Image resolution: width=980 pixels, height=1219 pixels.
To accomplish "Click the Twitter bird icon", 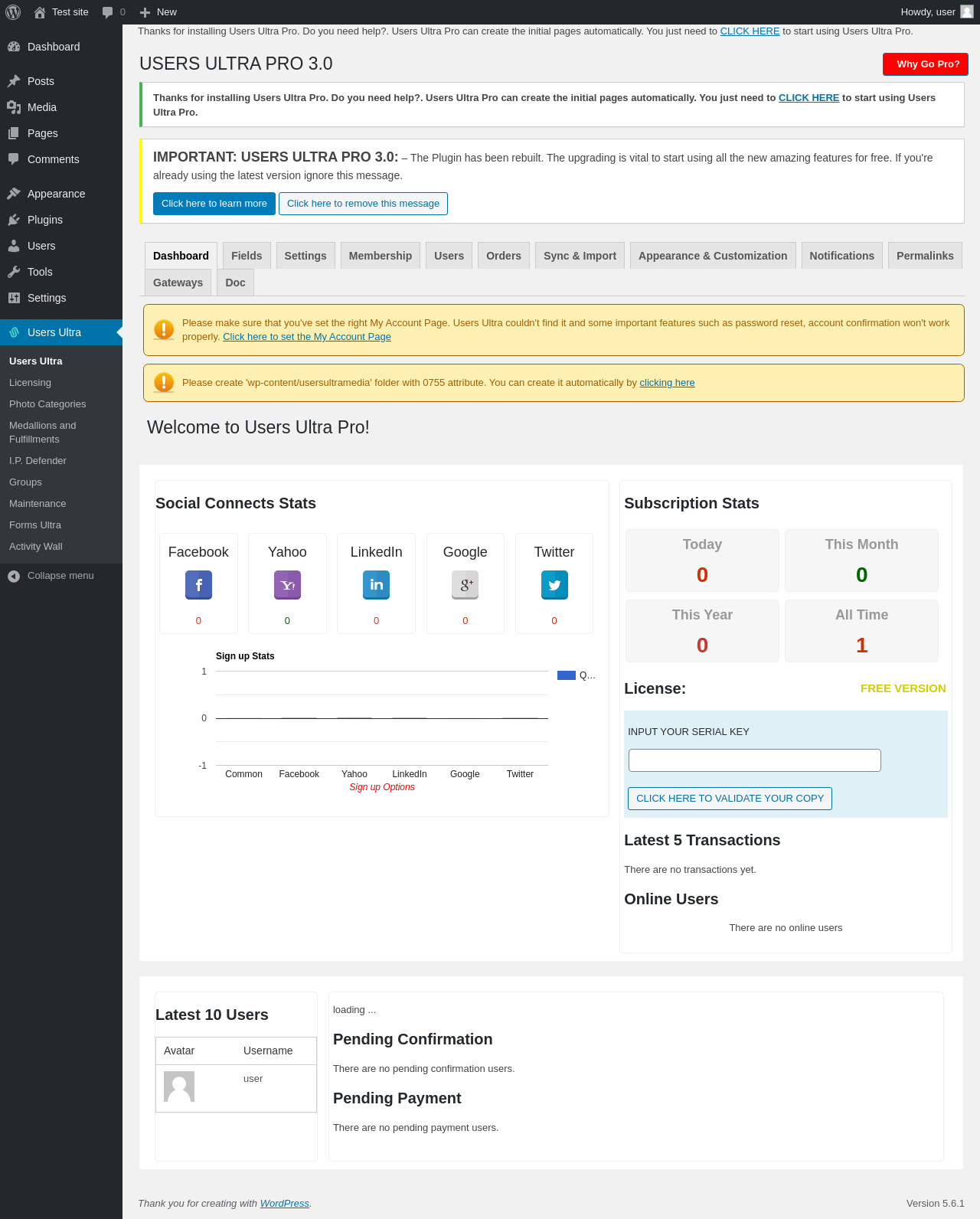I will [x=554, y=585].
